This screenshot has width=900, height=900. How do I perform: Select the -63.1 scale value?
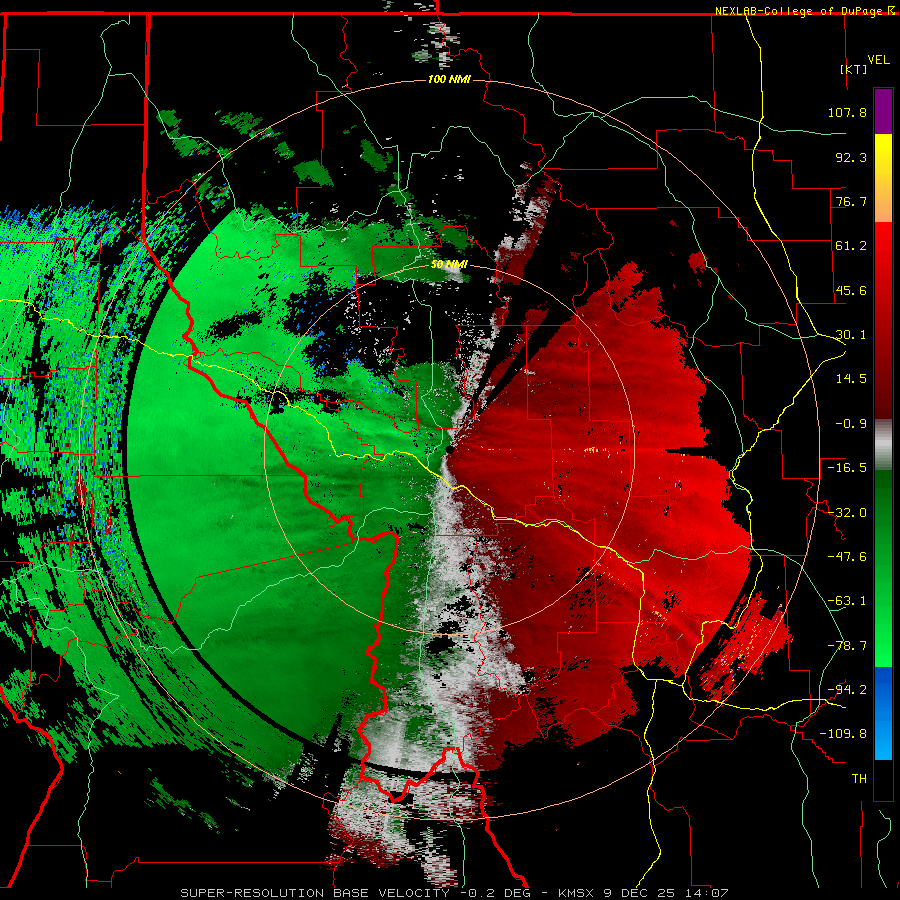point(847,601)
